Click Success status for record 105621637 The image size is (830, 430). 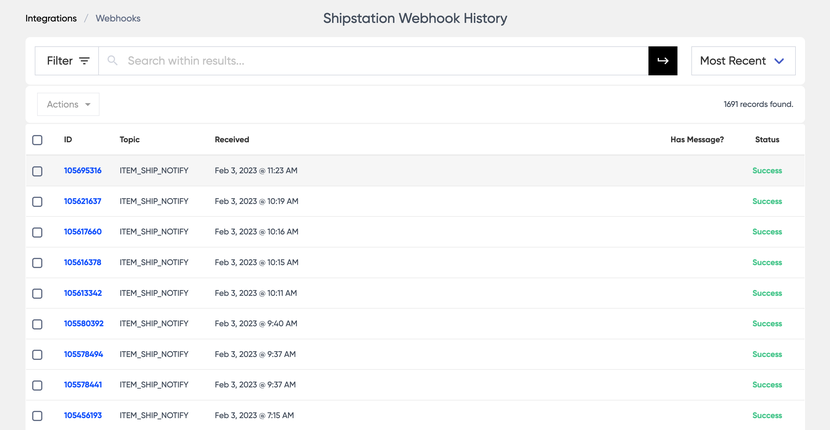(767, 201)
